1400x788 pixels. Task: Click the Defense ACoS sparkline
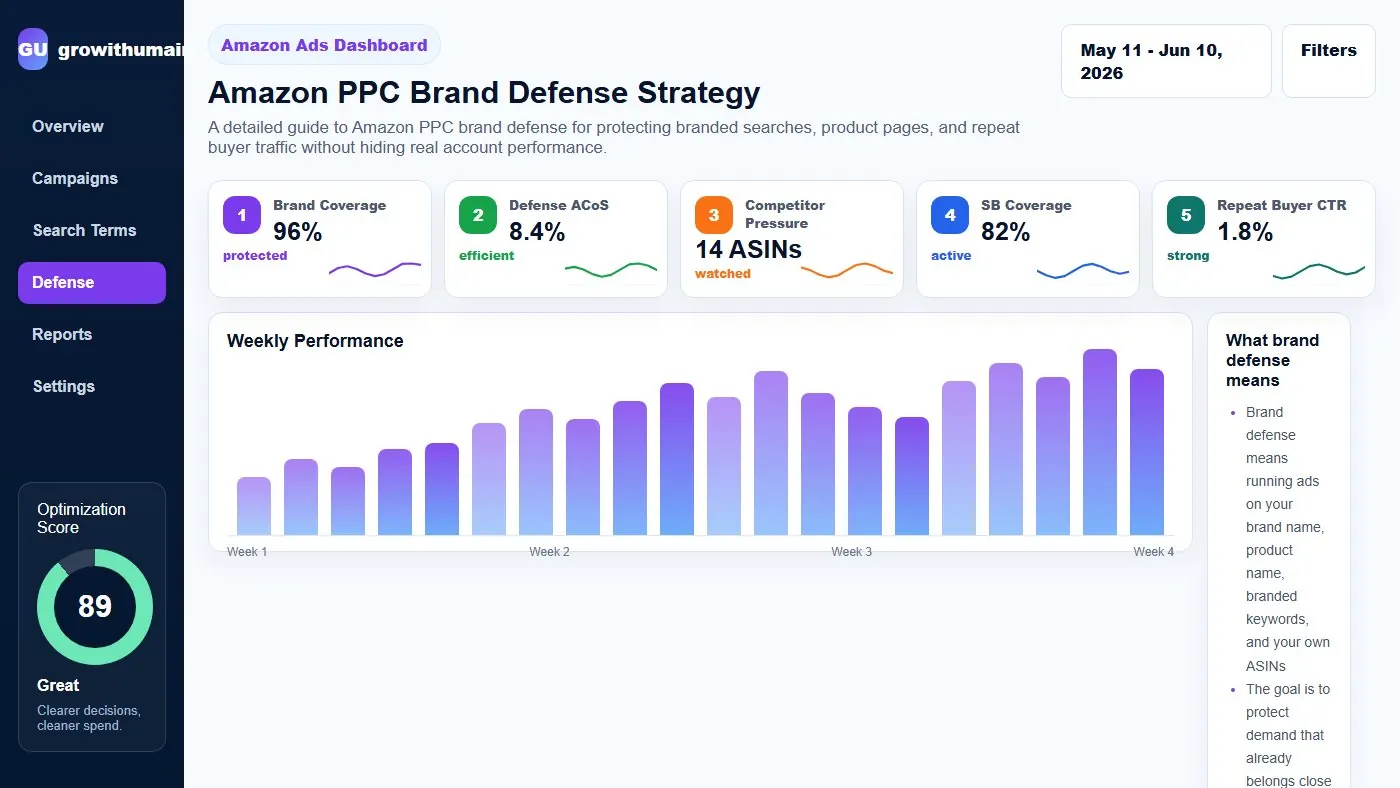(611, 269)
